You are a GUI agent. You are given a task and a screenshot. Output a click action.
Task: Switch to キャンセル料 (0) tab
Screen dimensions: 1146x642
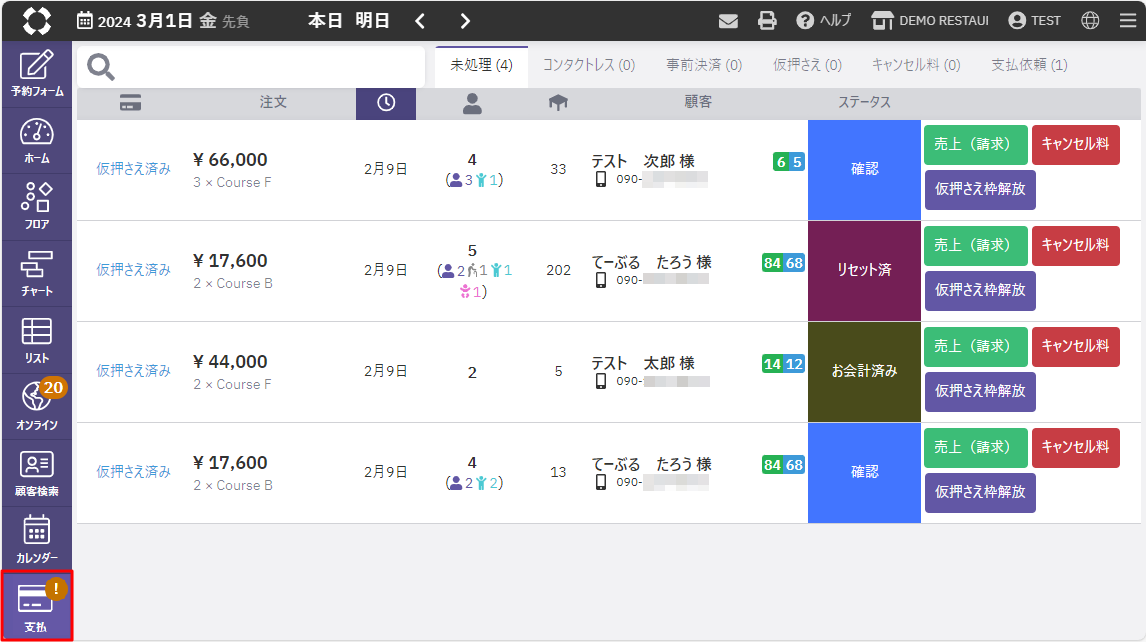click(916, 65)
